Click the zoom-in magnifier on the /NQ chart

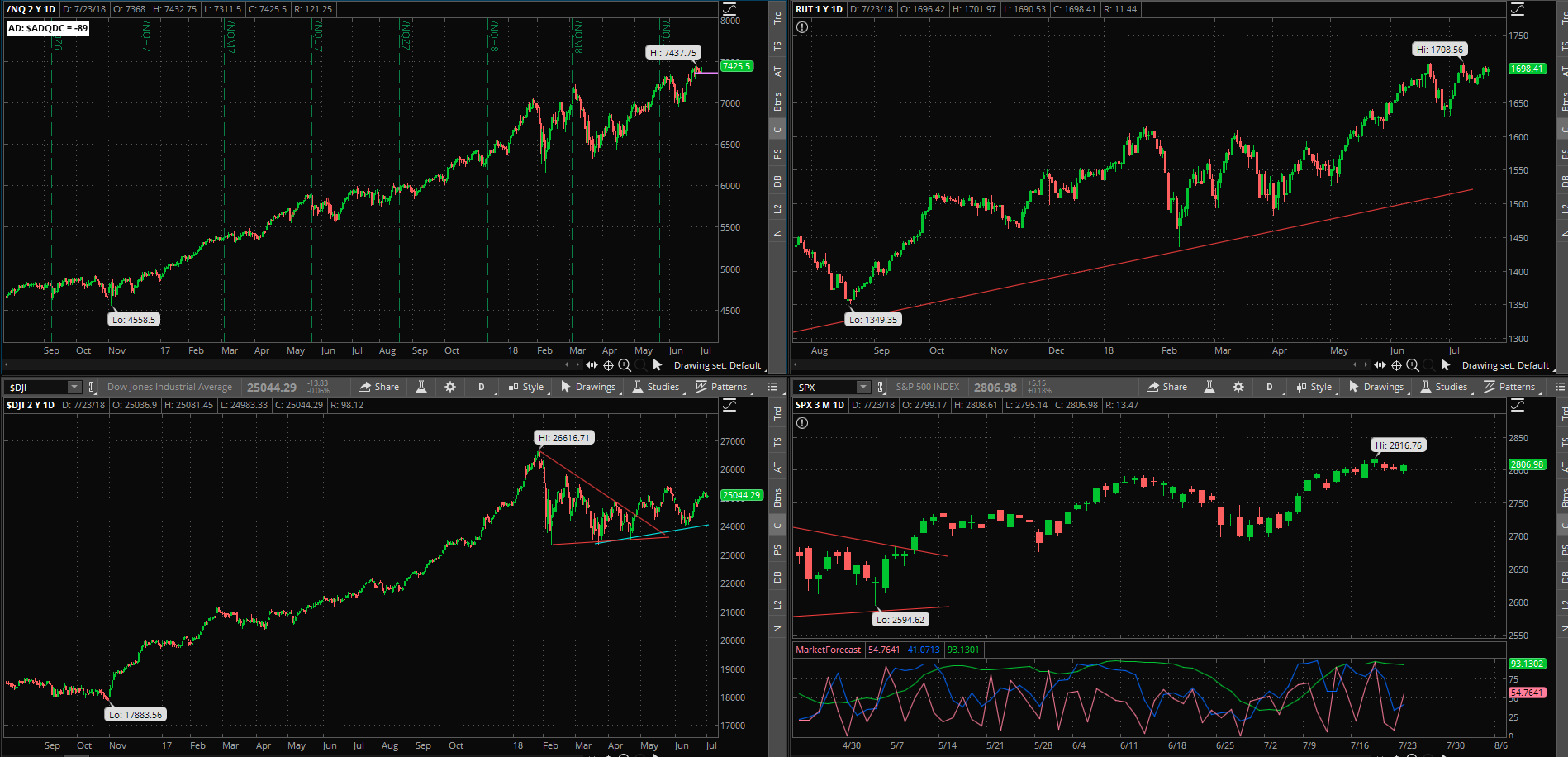(x=625, y=364)
